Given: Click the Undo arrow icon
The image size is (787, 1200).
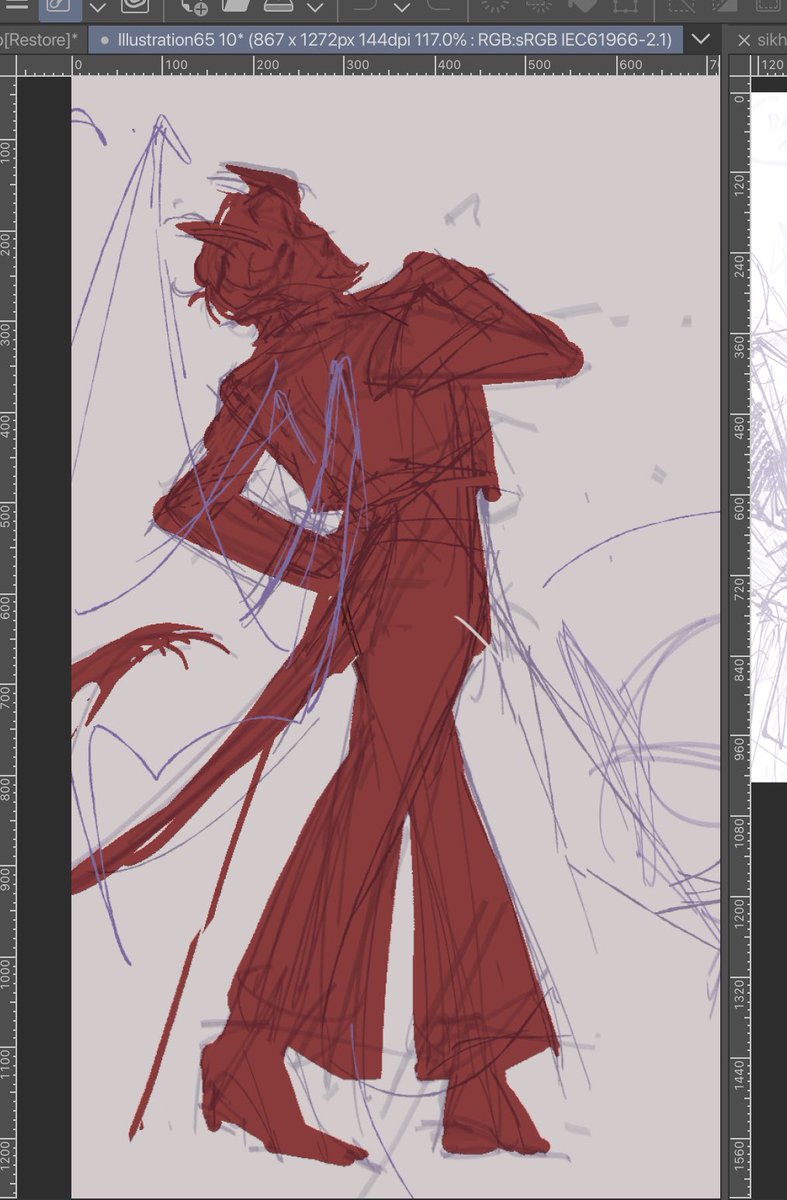Looking at the screenshot, I should coord(366,6).
